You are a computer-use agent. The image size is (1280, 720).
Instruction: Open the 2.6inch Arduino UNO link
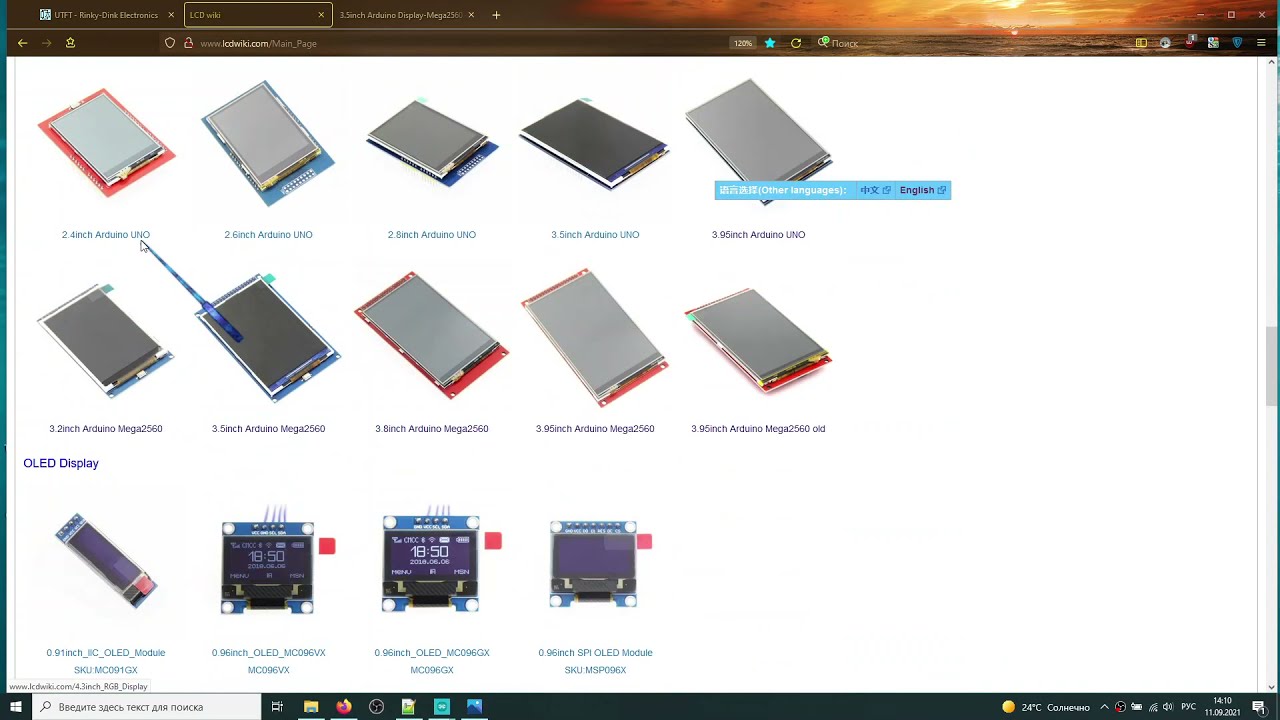tap(268, 235)
